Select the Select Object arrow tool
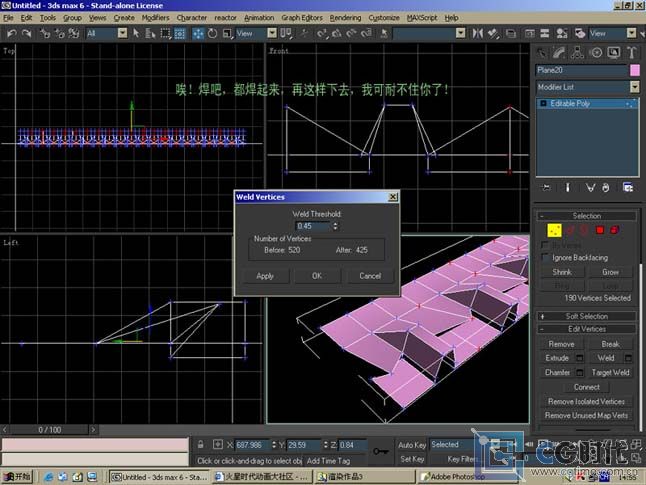The width and height of the screenshot is (646, 485). (136, 33)
